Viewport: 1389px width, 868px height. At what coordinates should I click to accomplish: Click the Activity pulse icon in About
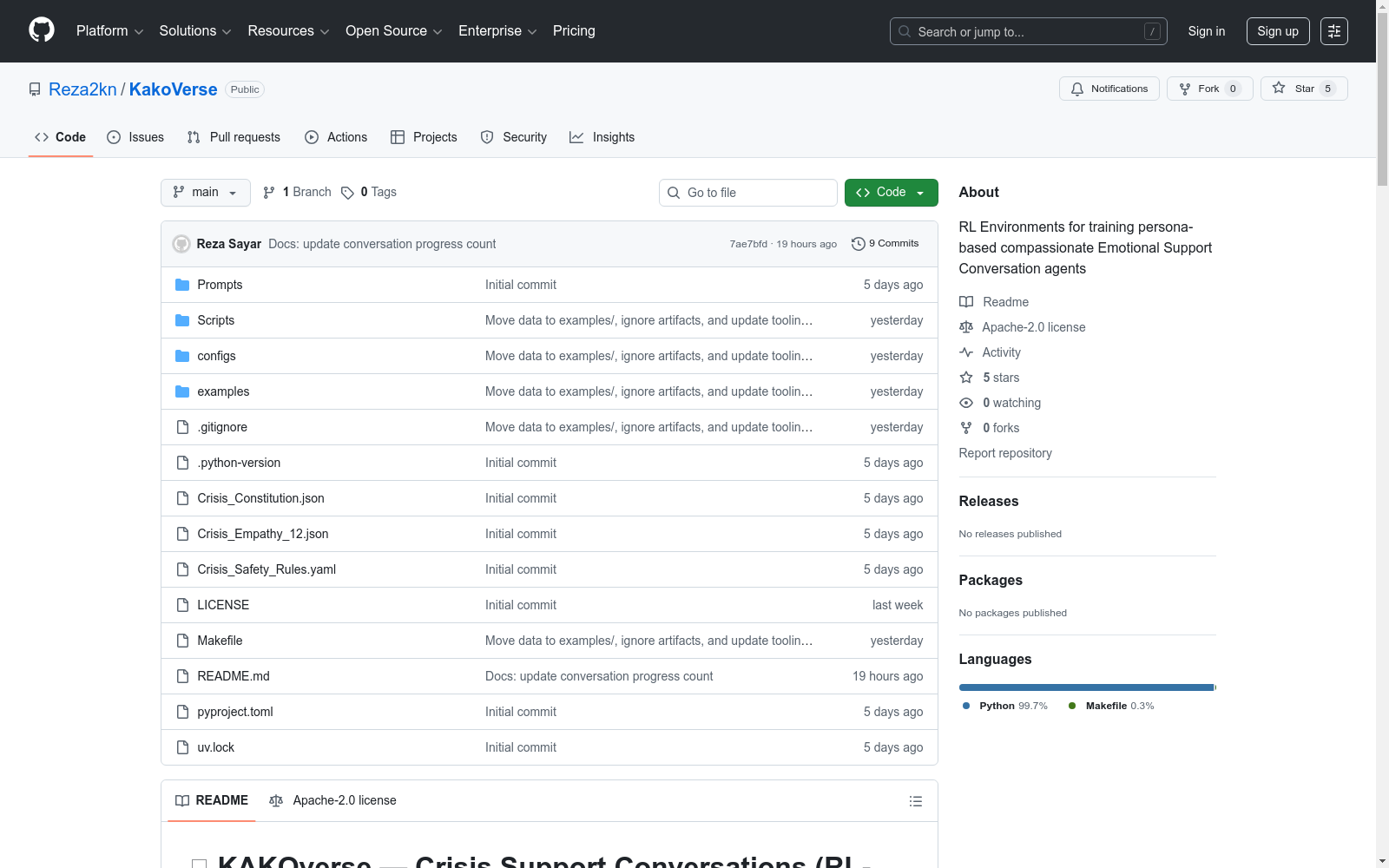click(966, 352)
